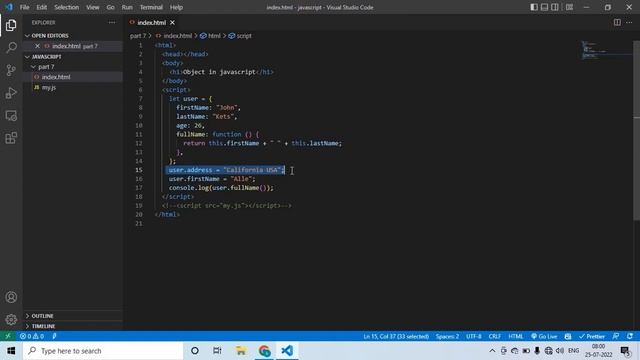Click the Visual Studio Code taskbar icon
640x360 pixels.
click(287, 351)
